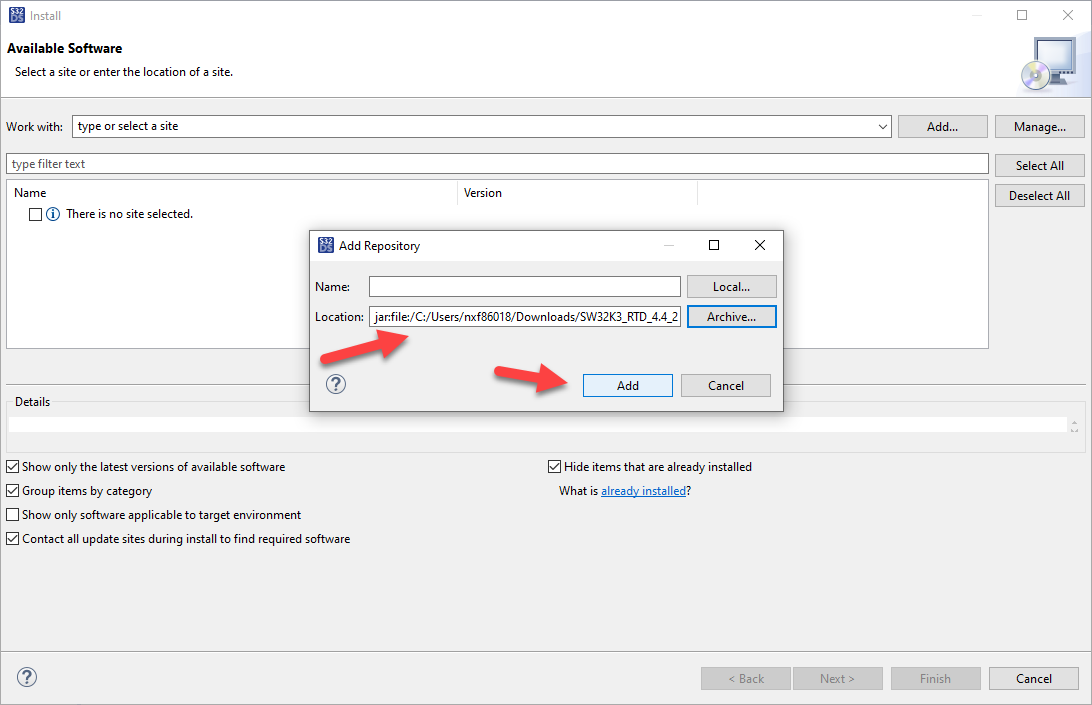Uncheck 'Group items by category'

[x=13, y=490]
